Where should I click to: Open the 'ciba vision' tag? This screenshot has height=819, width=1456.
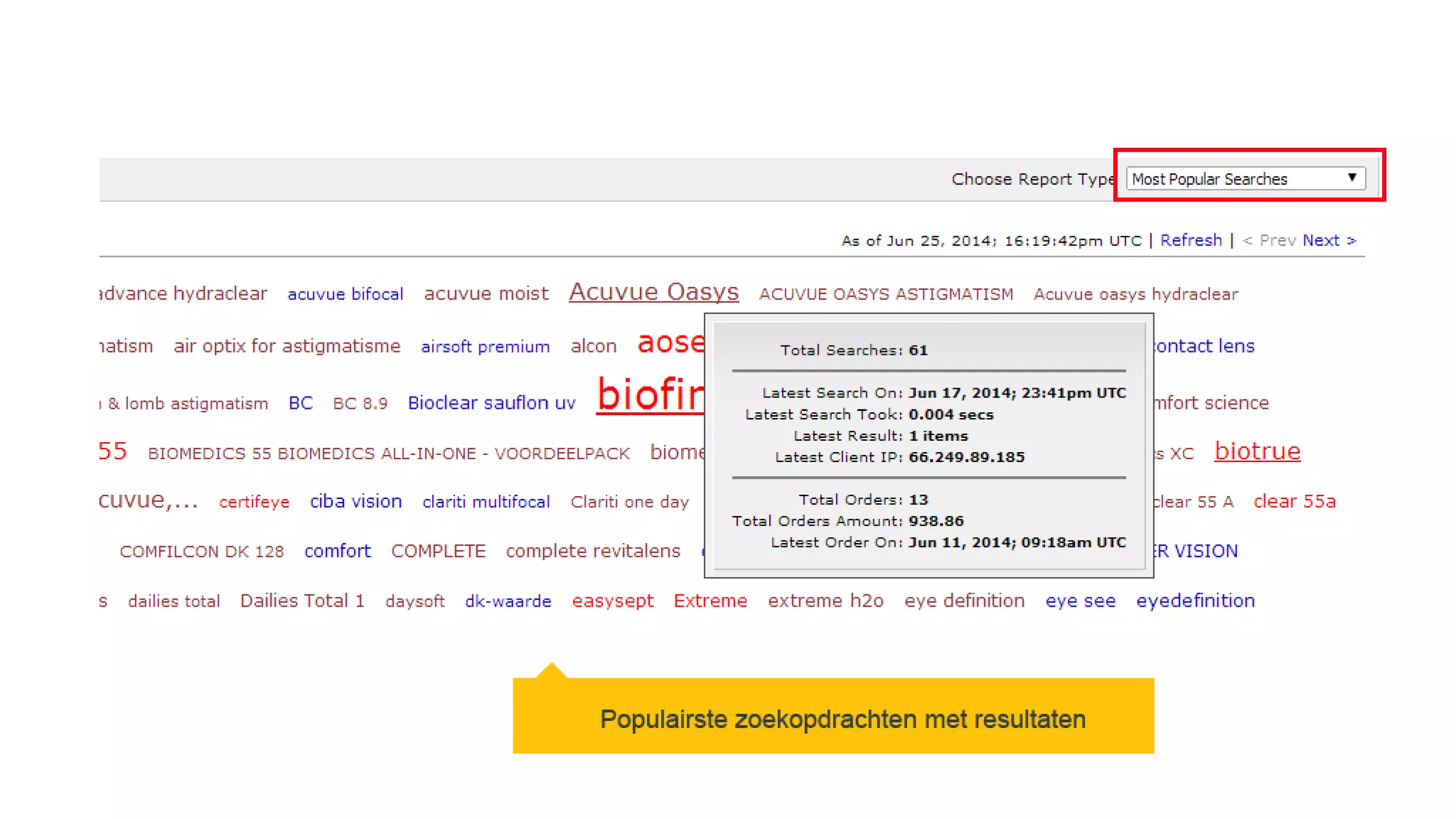click(355, 501)
